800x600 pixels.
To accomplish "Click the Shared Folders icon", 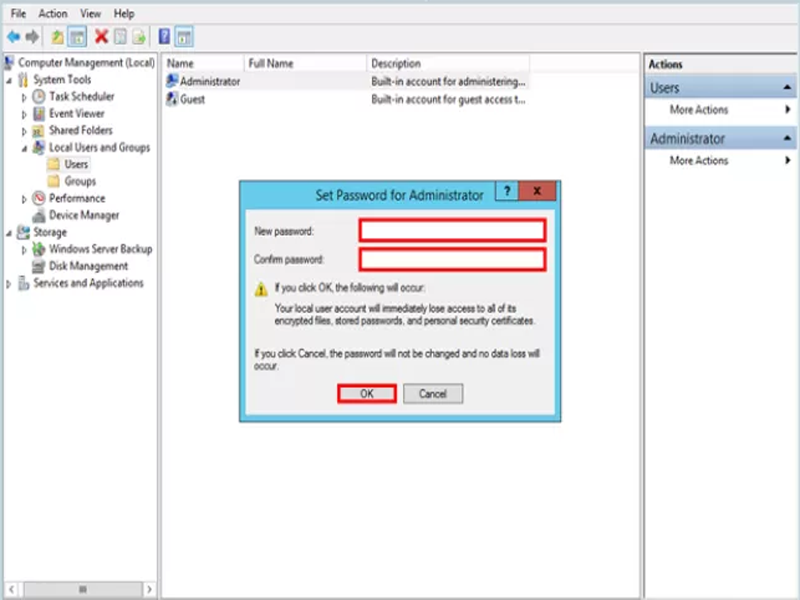I will tap(39, 131).
